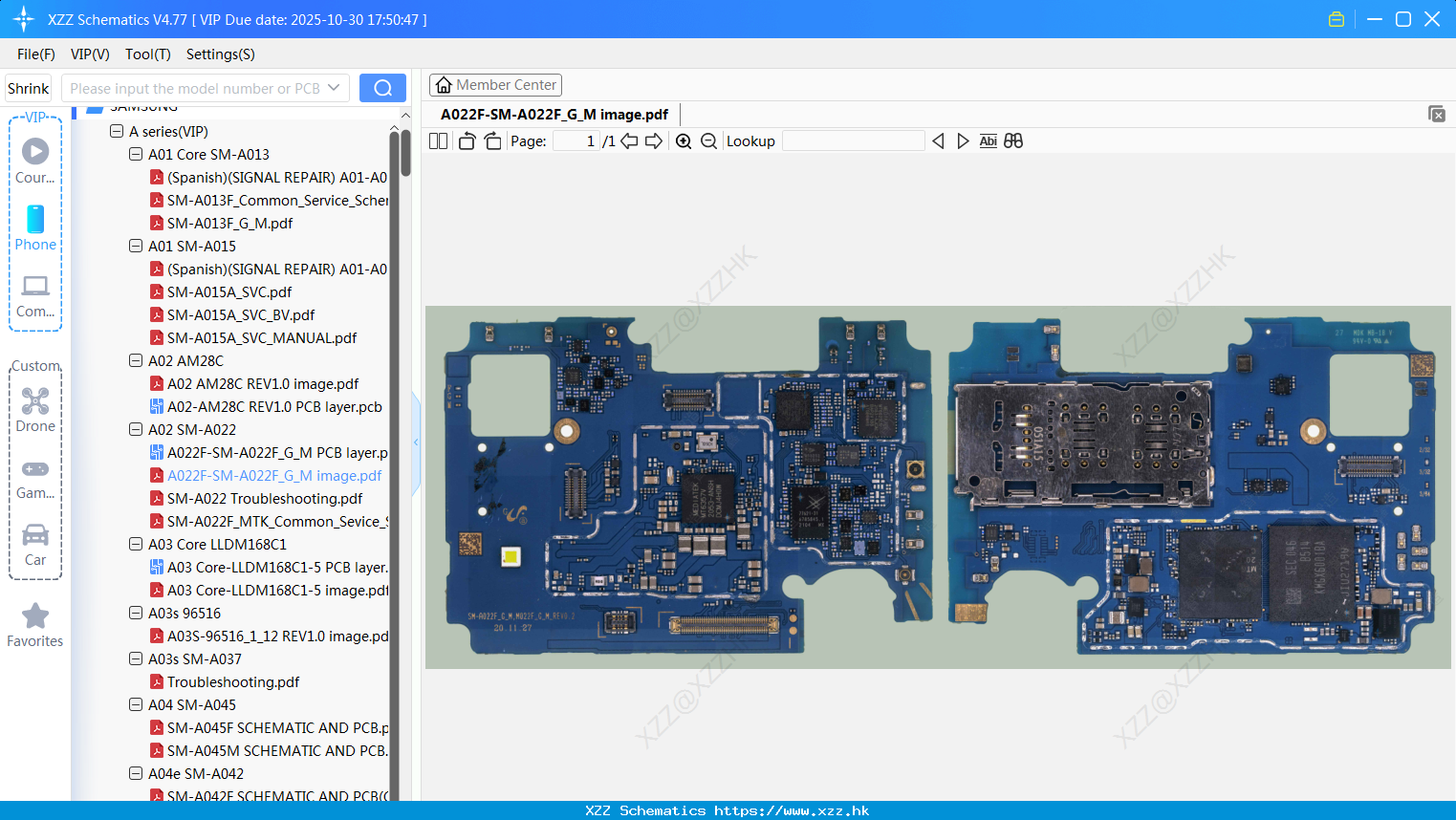
Task: Click the binoculars search icon
Action: (1013, 140)
